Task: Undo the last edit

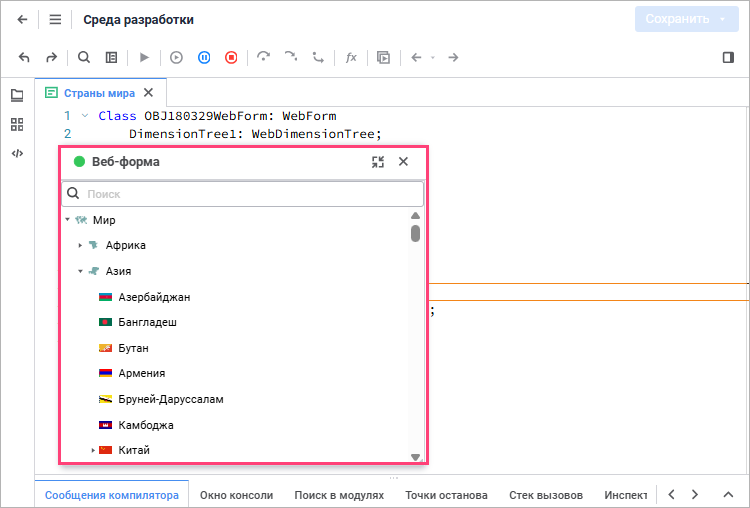Action: (x=24, y=57)
